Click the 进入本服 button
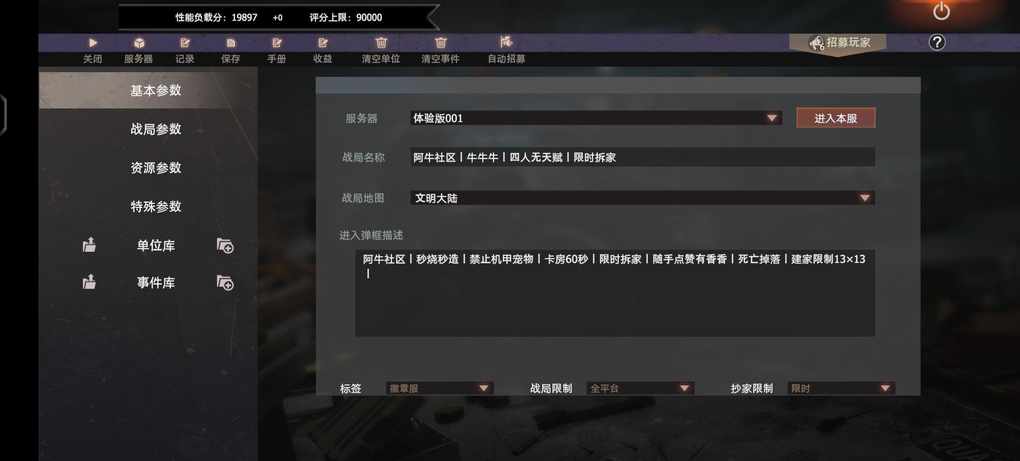Screen dimensions: 1020x461 click(x=835, y=118)
